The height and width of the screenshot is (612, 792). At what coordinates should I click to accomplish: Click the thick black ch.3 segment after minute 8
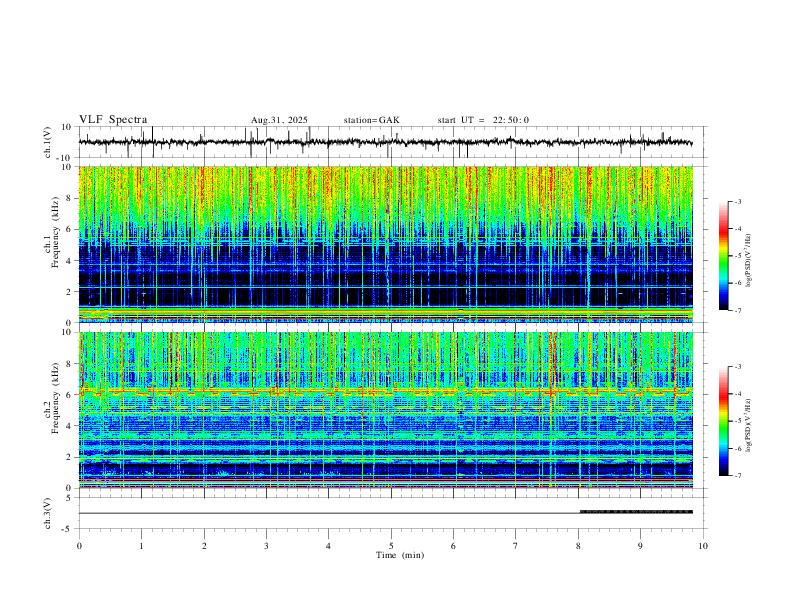tap(636, 512)
